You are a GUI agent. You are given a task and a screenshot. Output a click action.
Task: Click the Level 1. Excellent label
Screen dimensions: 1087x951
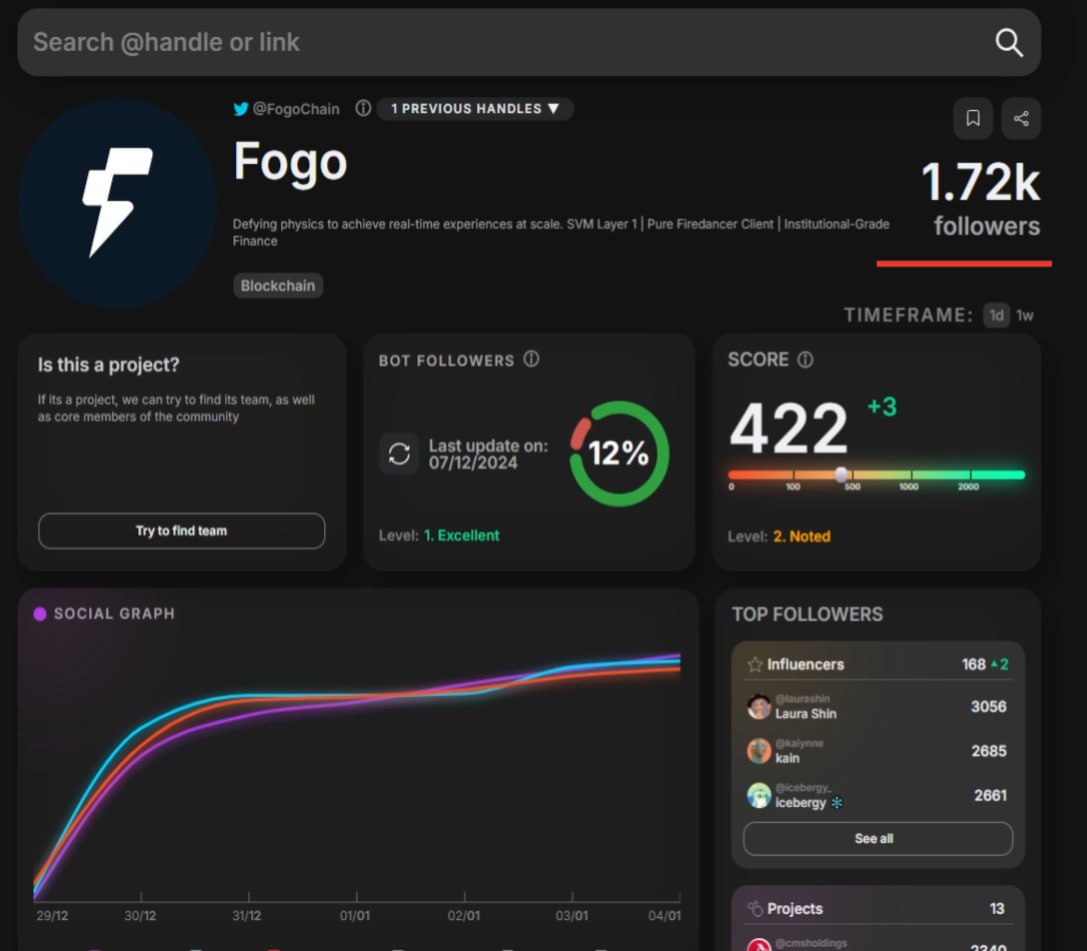[x=439, y=536]
